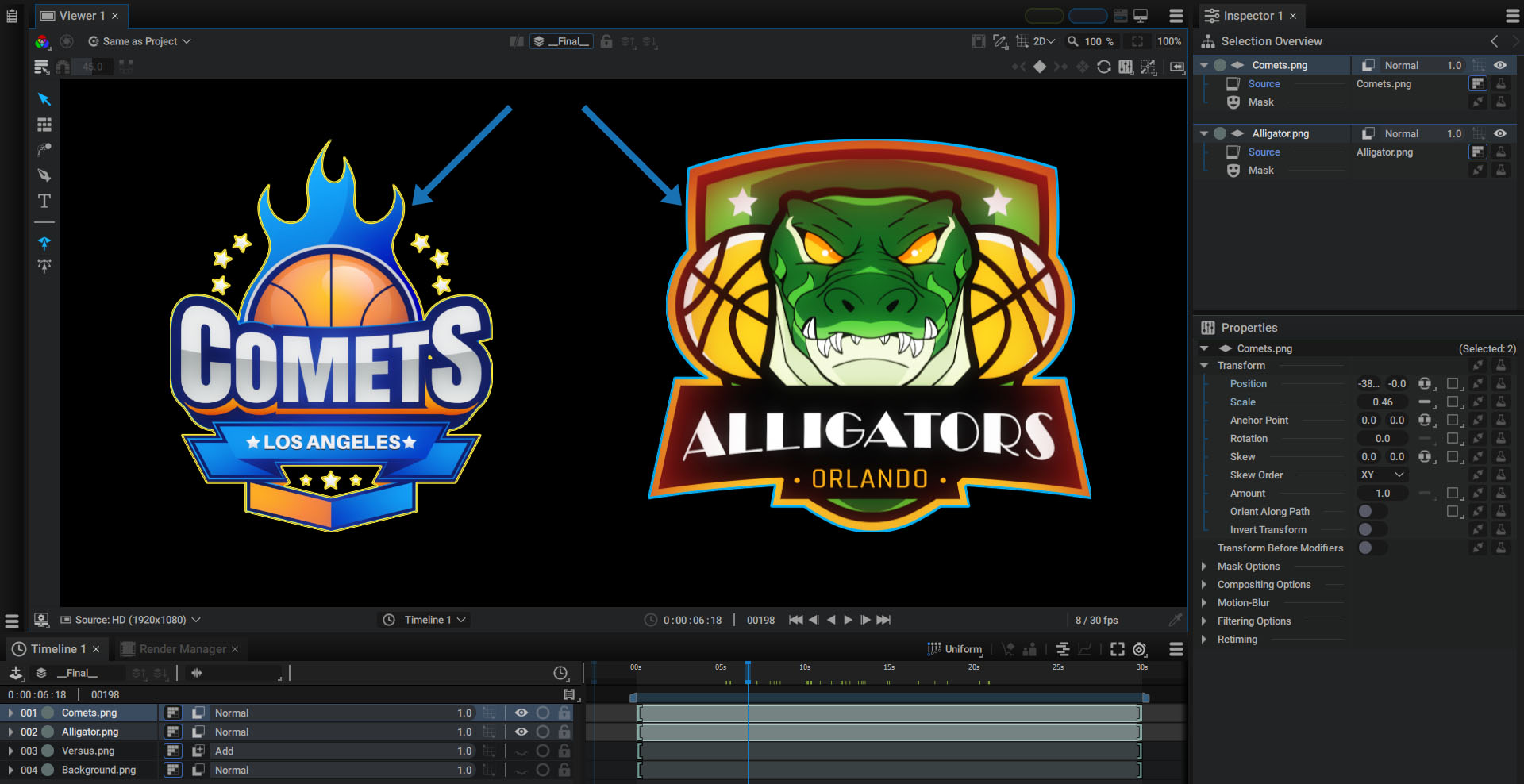Open the viewer zoom magnifier control
1524x784 pixels.
pyautogui.click(x=1073, y=41)
